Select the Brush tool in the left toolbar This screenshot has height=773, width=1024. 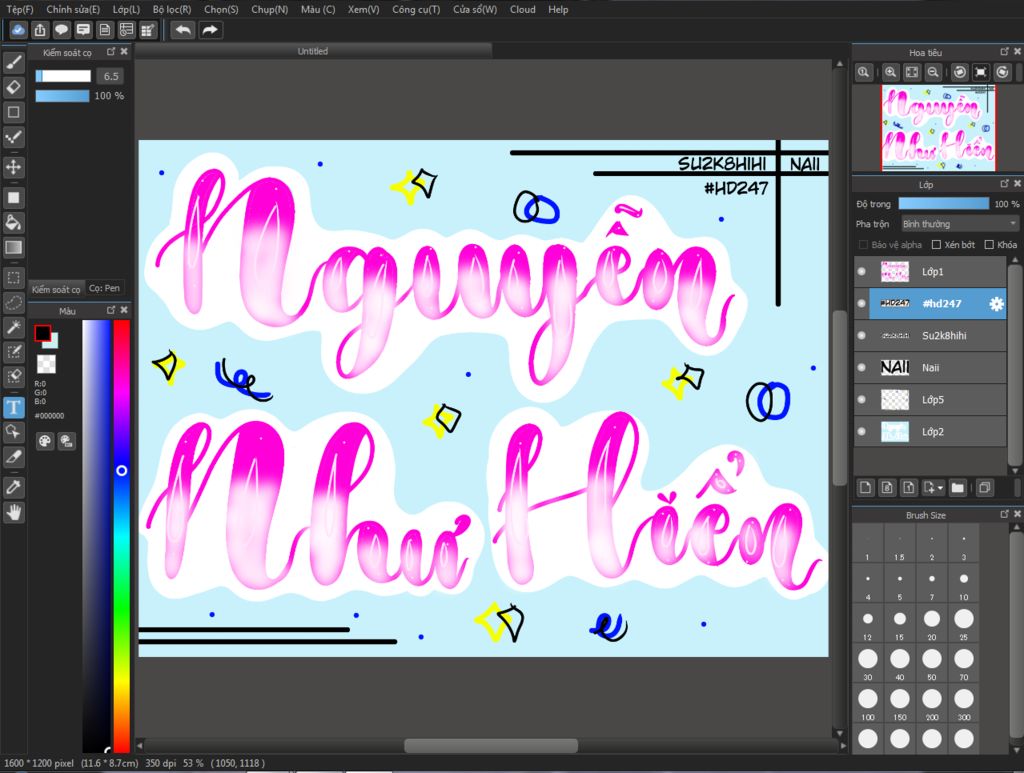pos(14,62)
